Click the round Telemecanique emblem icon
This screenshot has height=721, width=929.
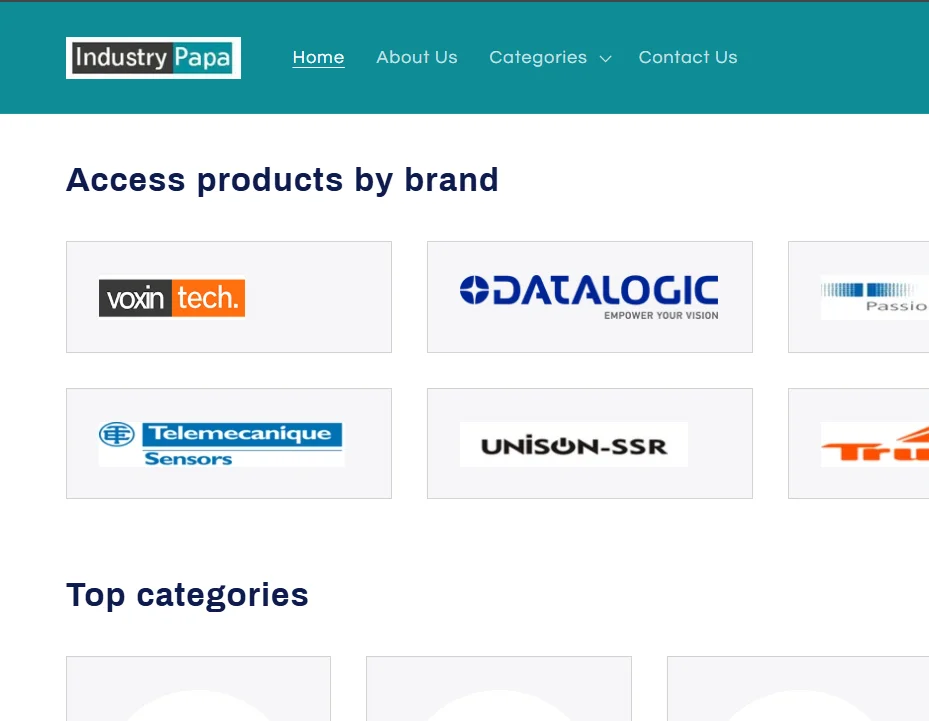pyautogui.click(x=116, y=435)
